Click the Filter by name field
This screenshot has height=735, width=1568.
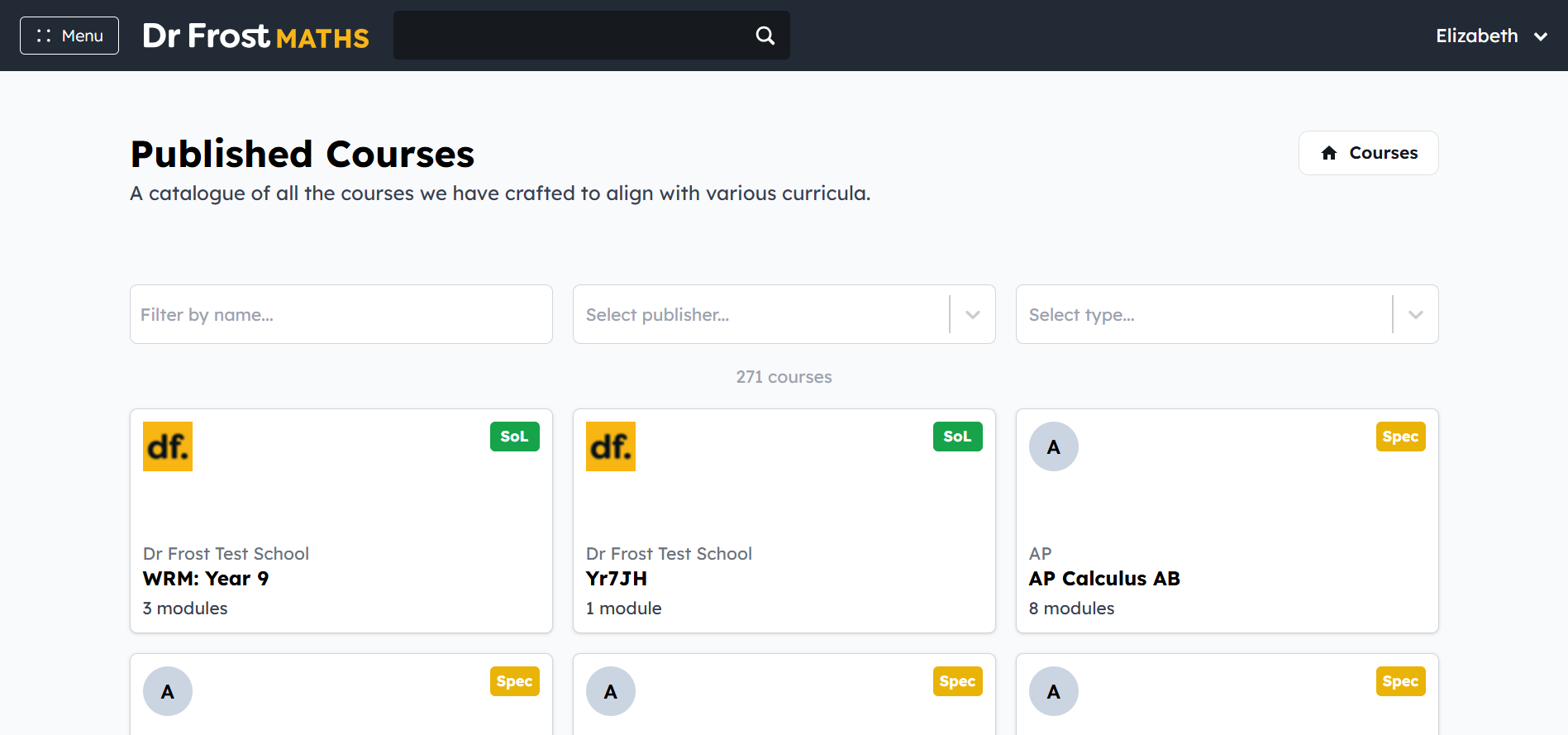(x=341, y=314)
